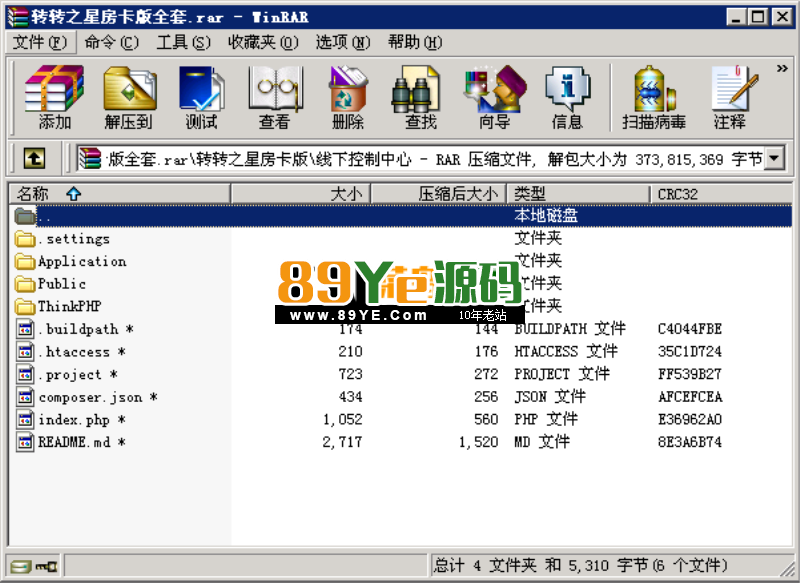Screen dimensions: 800x583
Task: Click the 注释 (Comment) toolbar icon
Action: click(734, 88)
